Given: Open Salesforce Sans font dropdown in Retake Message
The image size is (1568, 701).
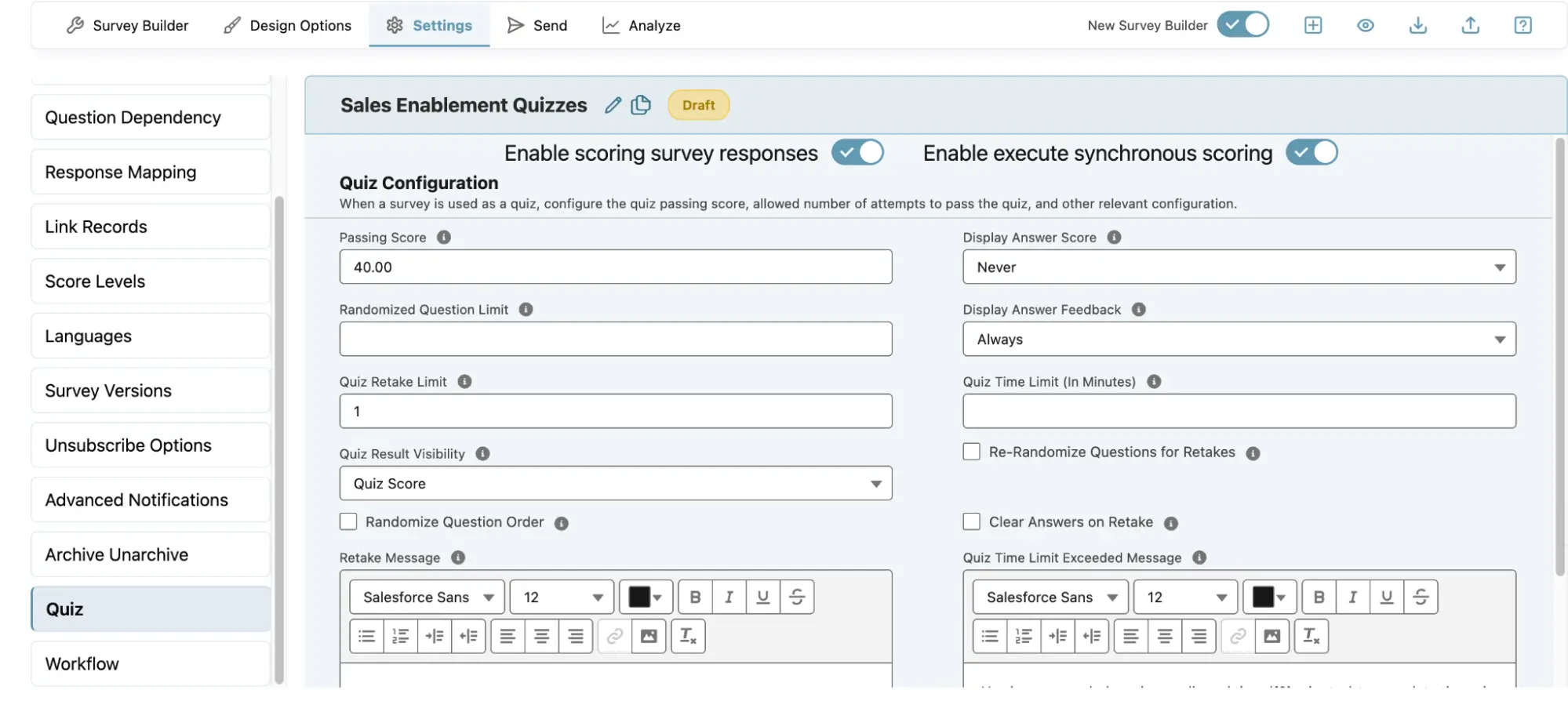Looking at the screenshot, I should 427,597.
